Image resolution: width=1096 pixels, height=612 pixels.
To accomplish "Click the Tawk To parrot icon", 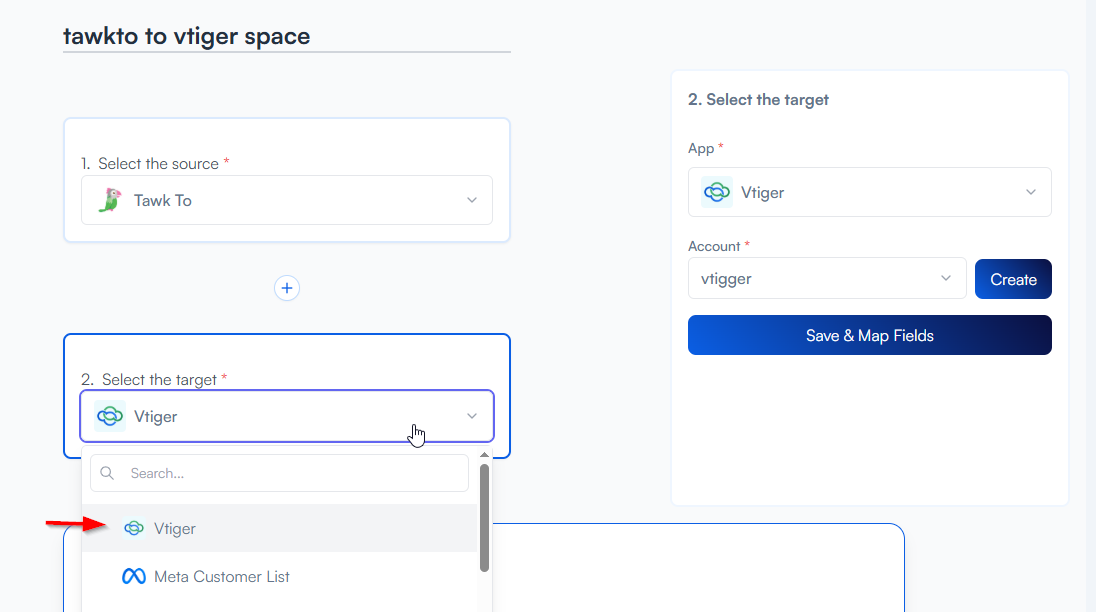I will click(x=109, y=200).
